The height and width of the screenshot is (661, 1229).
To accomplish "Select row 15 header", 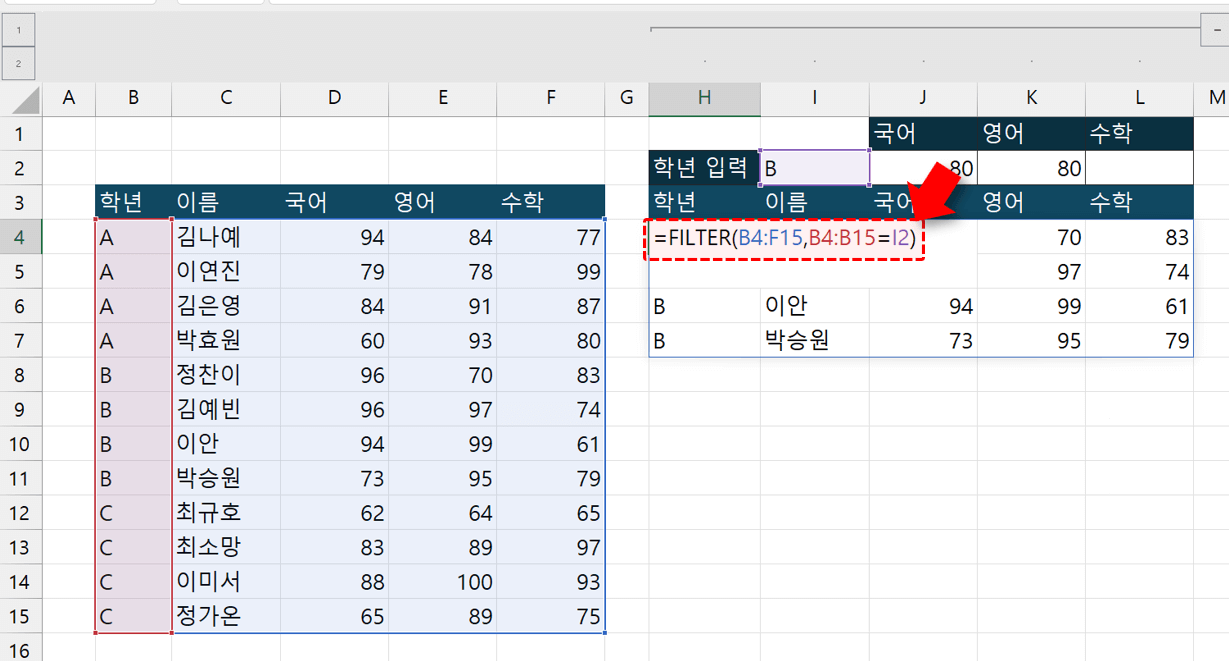I will pos(20,616).
